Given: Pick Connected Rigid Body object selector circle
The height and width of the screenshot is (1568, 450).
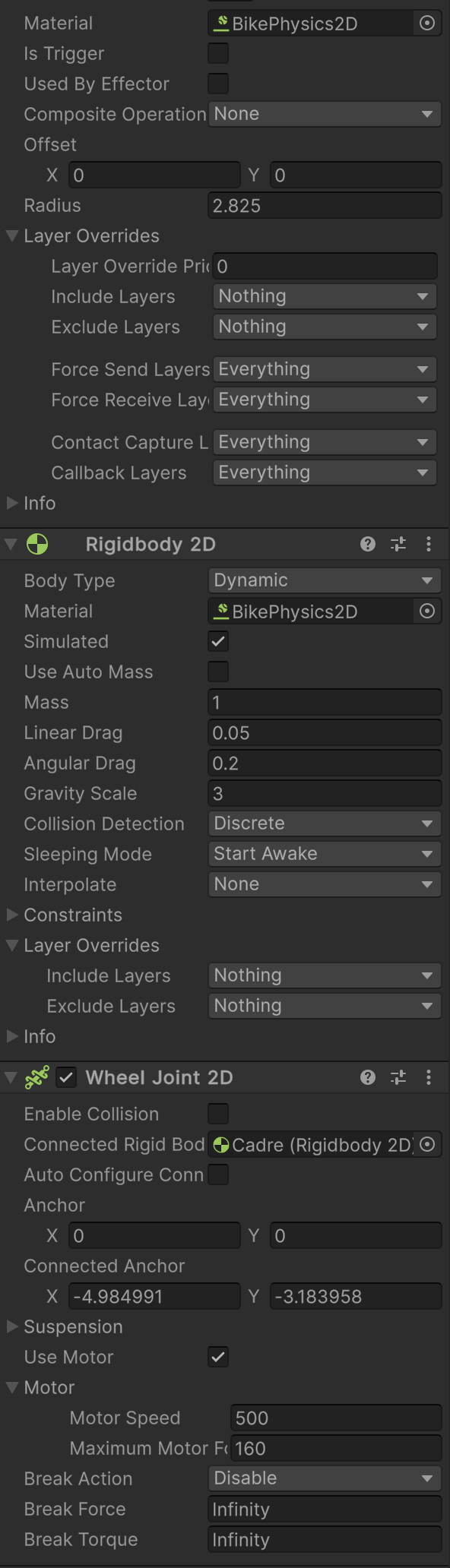Looking at the screenshot, I should 428,1144.
